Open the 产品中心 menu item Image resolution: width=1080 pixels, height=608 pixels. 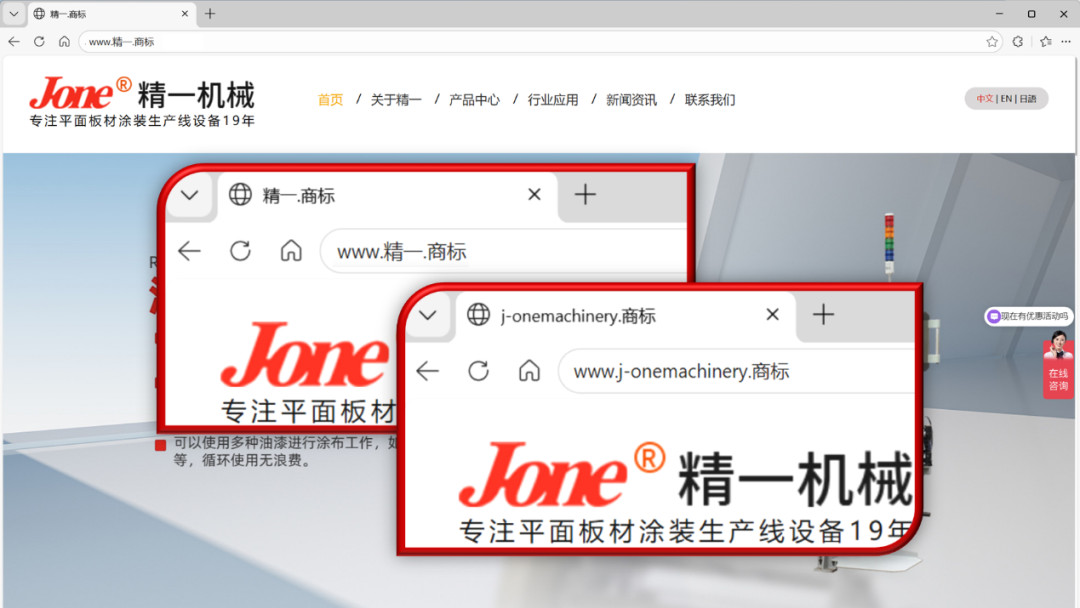click(474, 100)
